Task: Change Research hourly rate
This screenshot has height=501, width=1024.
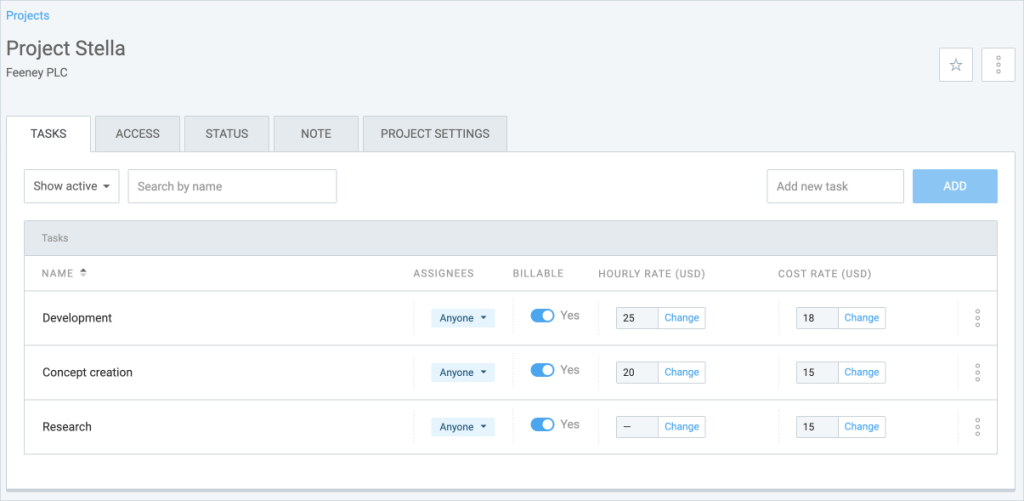Action: click(682, 427)
